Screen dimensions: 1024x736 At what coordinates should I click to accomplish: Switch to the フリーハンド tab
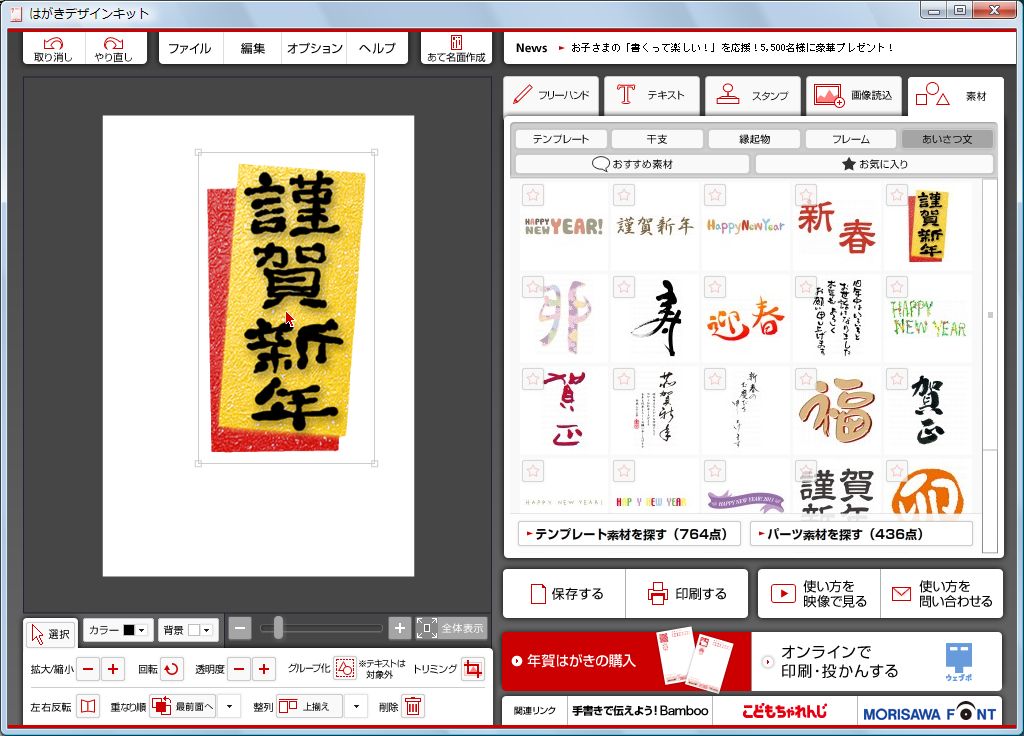click(552, 95)
